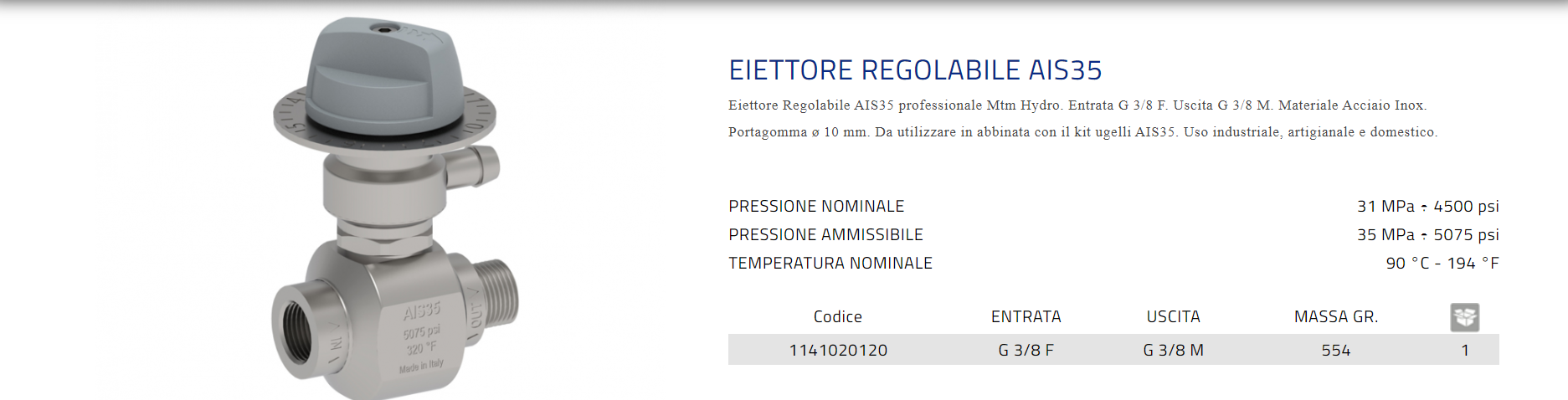The image size is (1568, 400).
Task: Click the EIETTORE REGOLABILE AIS35 heading
Action: coord(915,70)
